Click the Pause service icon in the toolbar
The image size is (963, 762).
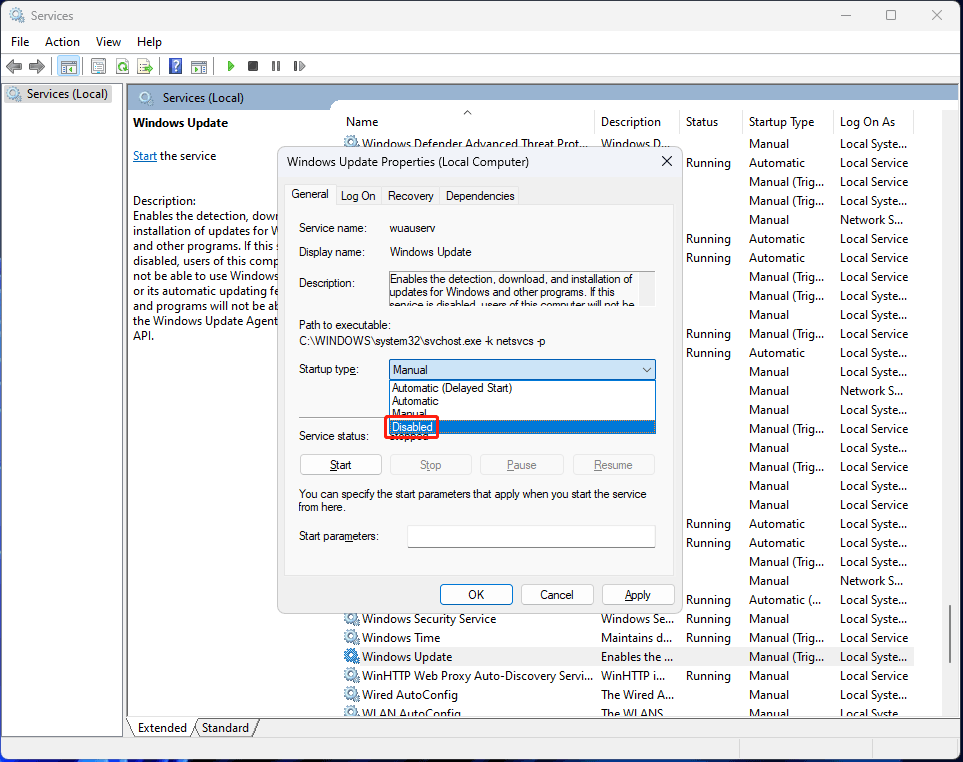[x=275, y=66]
